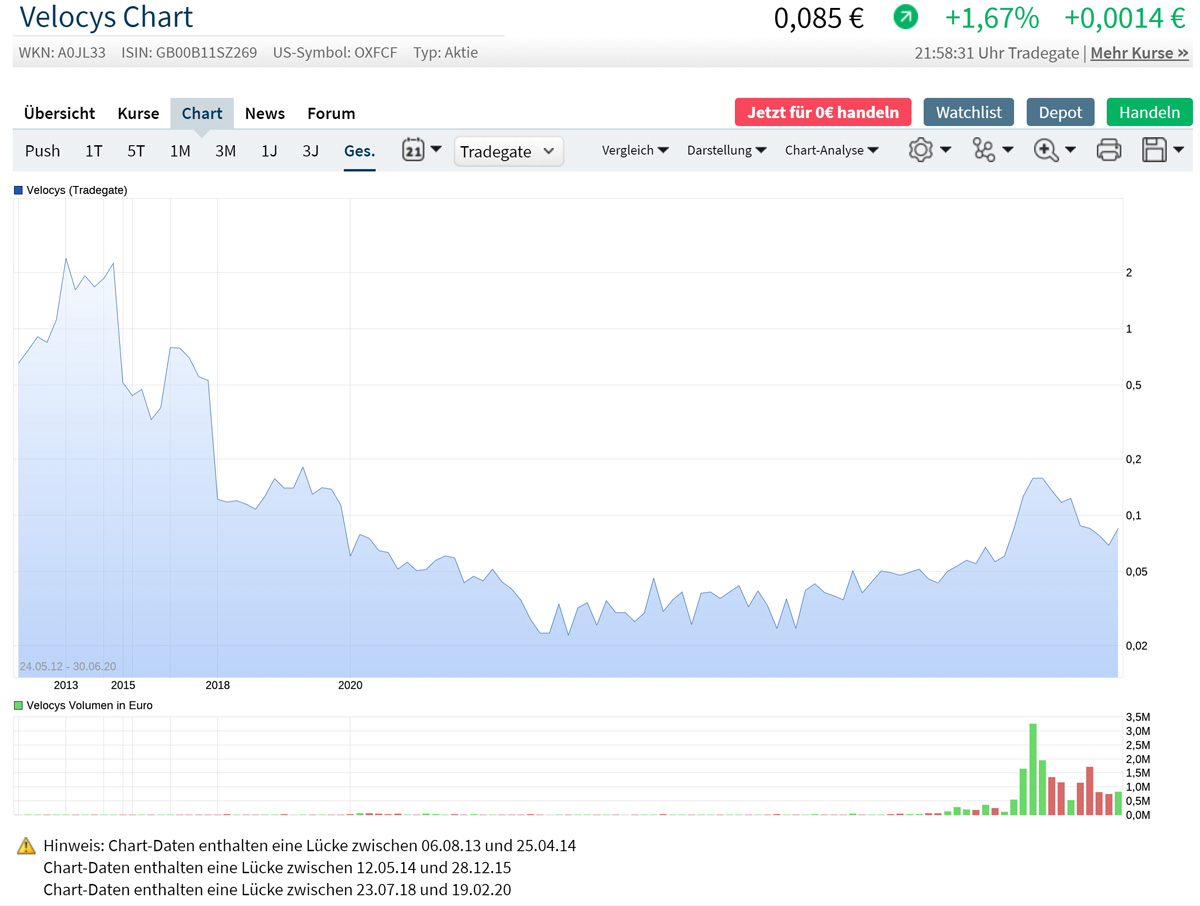Click the 2018 label on time axis
Screen dimensions: 1200x906
217,686
